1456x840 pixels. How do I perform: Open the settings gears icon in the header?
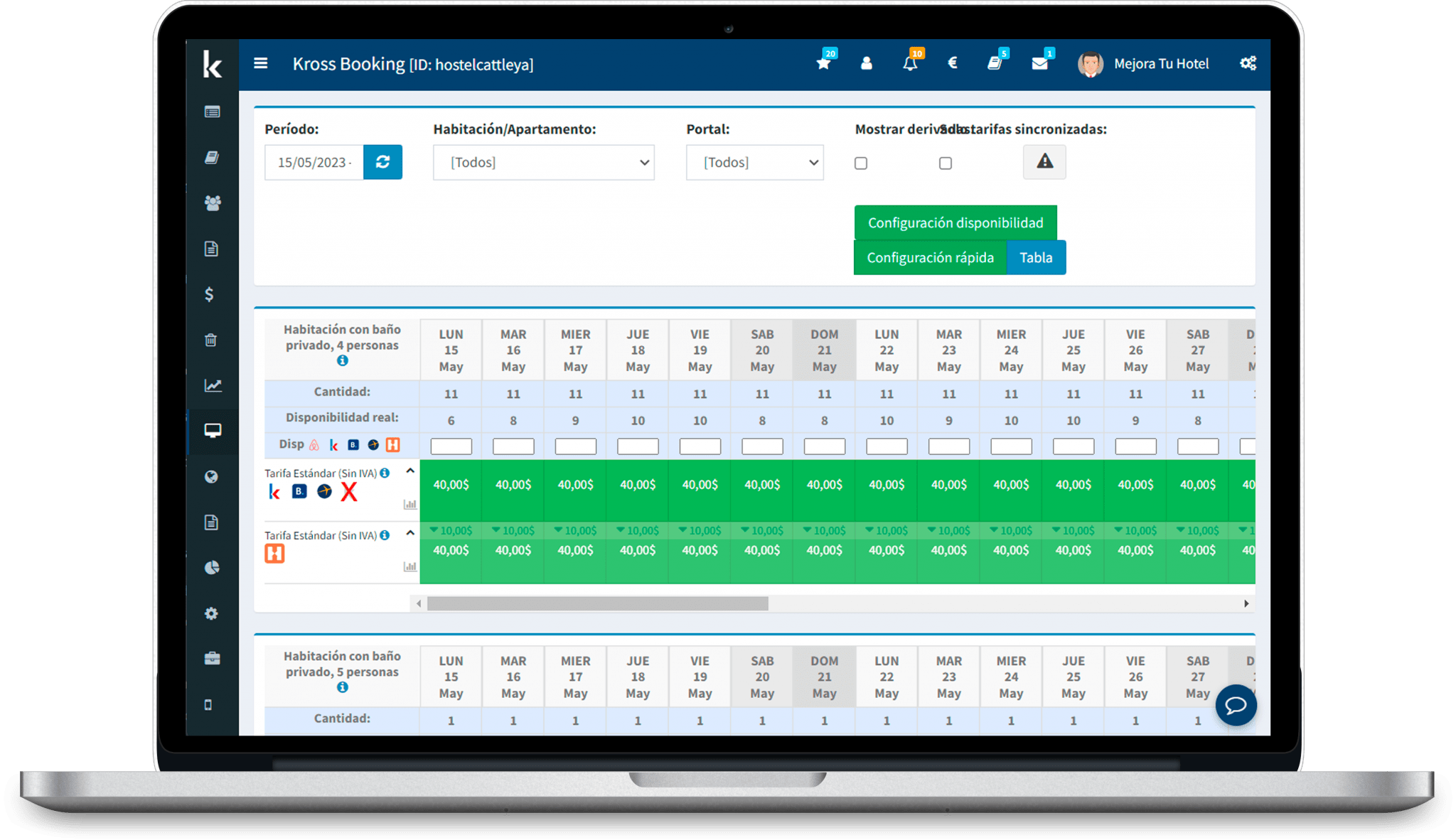pyautogui.click(x=1248, y=63)
